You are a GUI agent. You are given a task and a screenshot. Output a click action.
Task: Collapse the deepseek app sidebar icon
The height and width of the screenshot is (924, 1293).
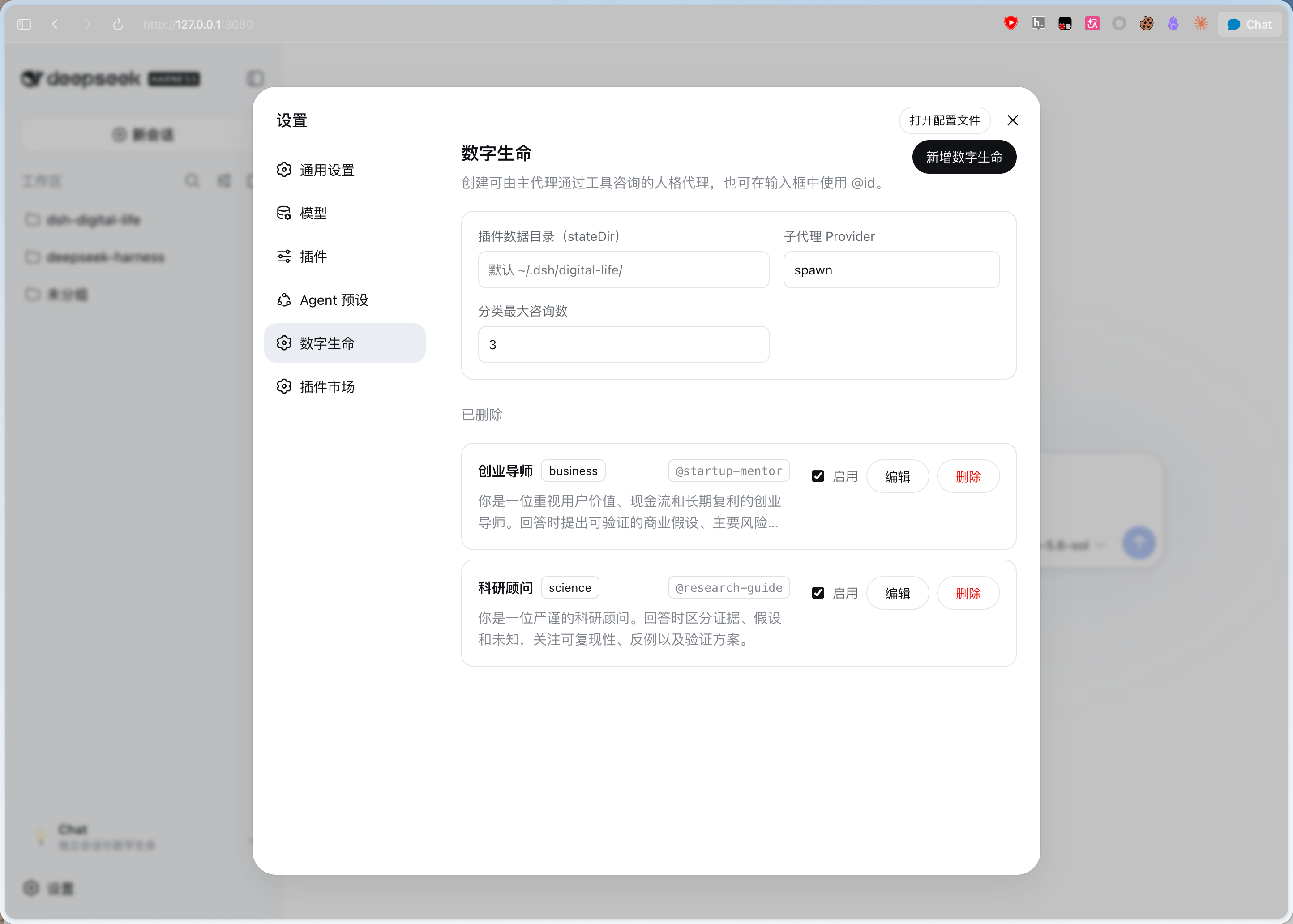[255, 78]
